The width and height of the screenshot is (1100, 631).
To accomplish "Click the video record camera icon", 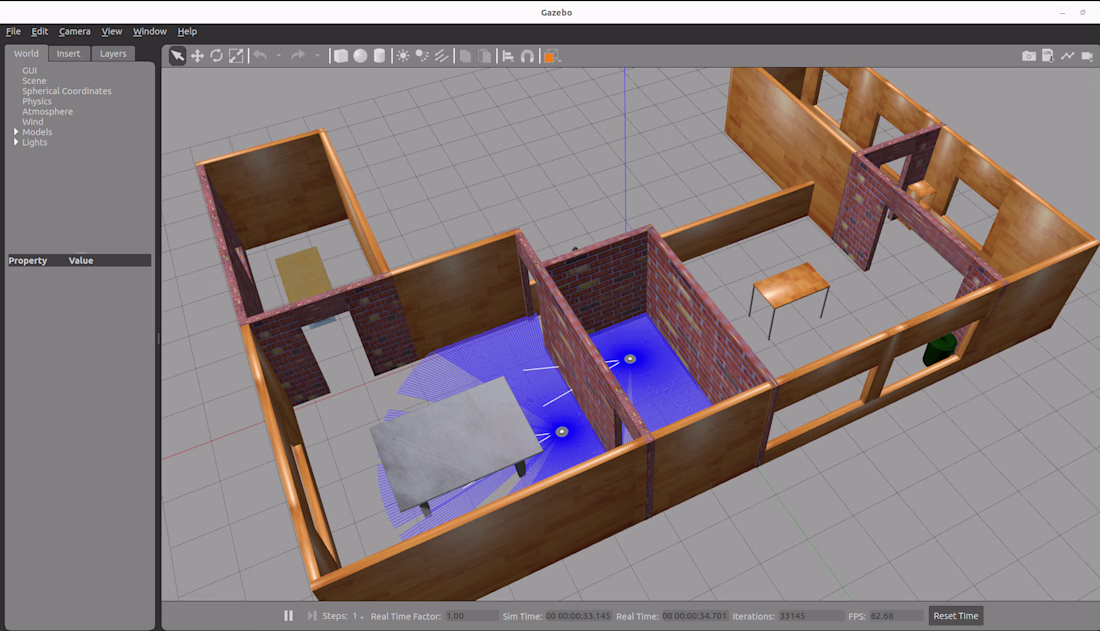I will [x=1087, y=56].
